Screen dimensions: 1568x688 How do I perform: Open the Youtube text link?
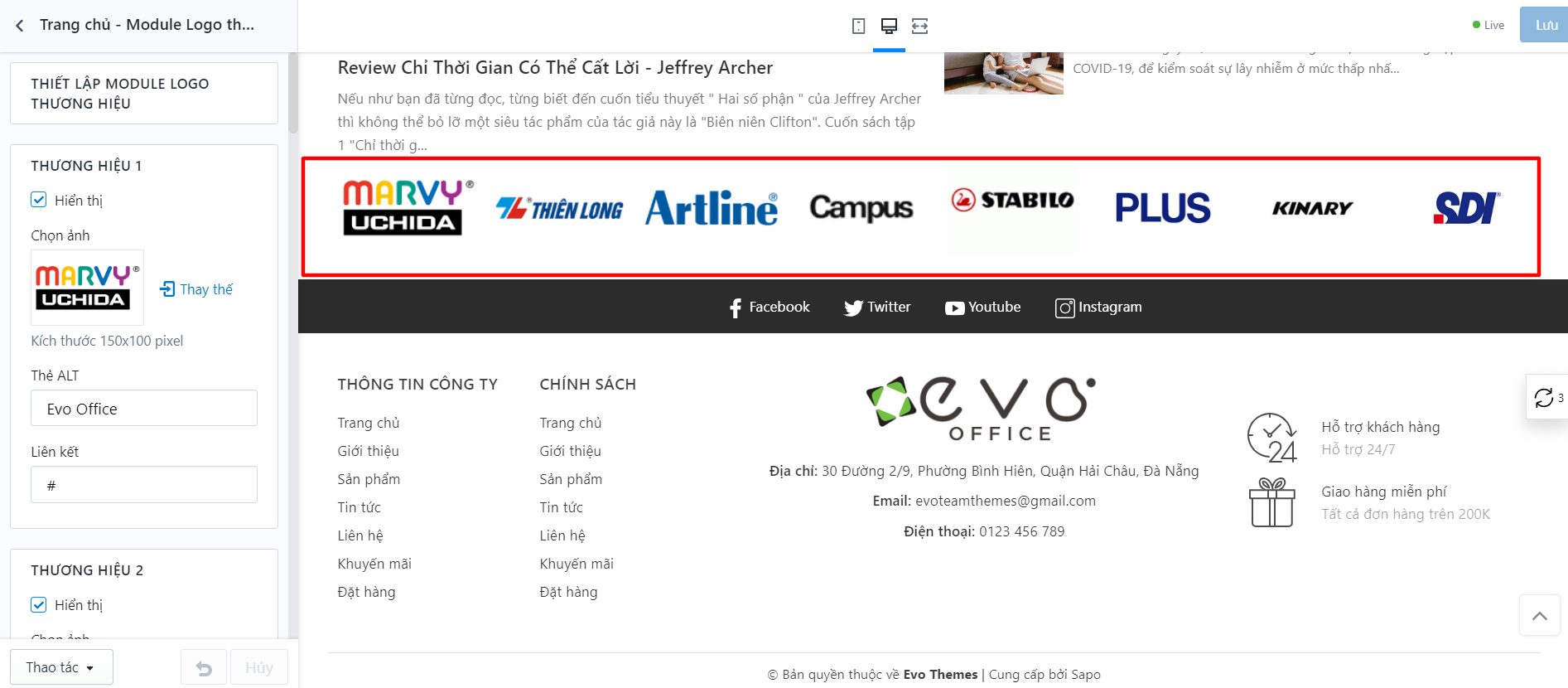click(x=995, y=307)
